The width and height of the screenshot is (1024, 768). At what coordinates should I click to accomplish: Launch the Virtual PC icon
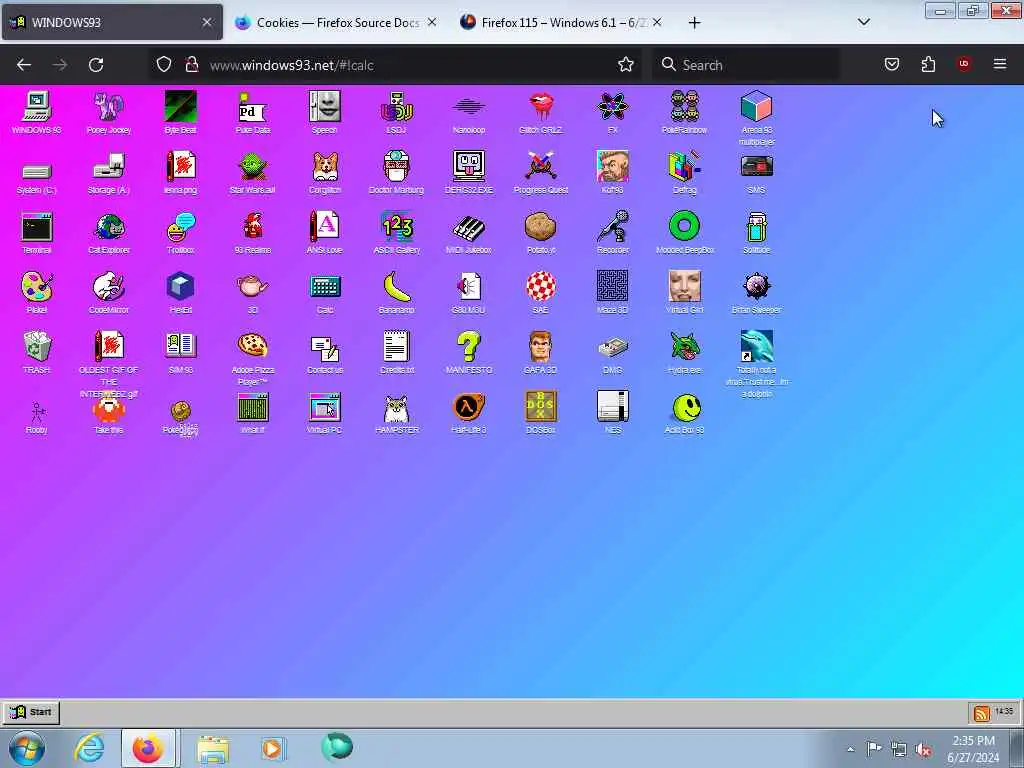(x=325, y=407)
